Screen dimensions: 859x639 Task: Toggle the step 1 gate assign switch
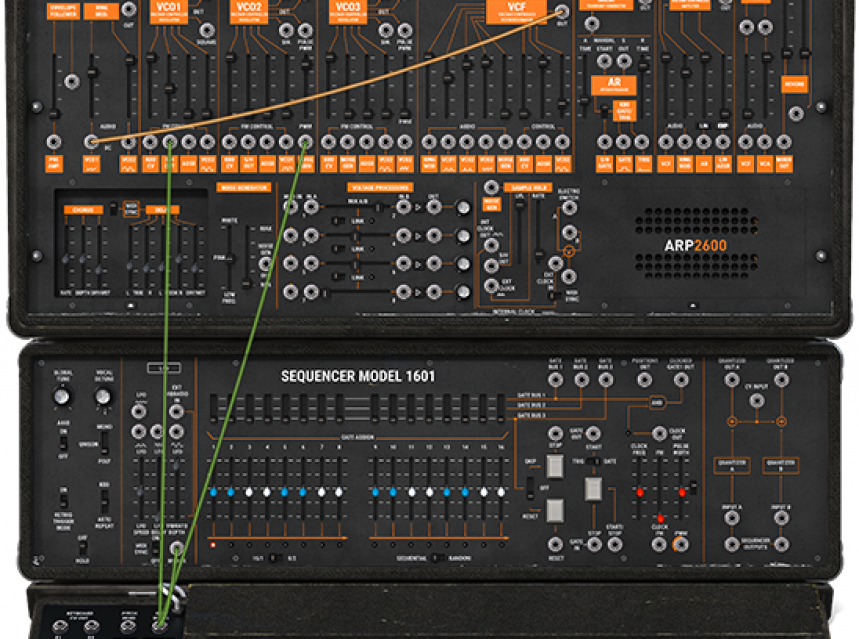[213, 408]
